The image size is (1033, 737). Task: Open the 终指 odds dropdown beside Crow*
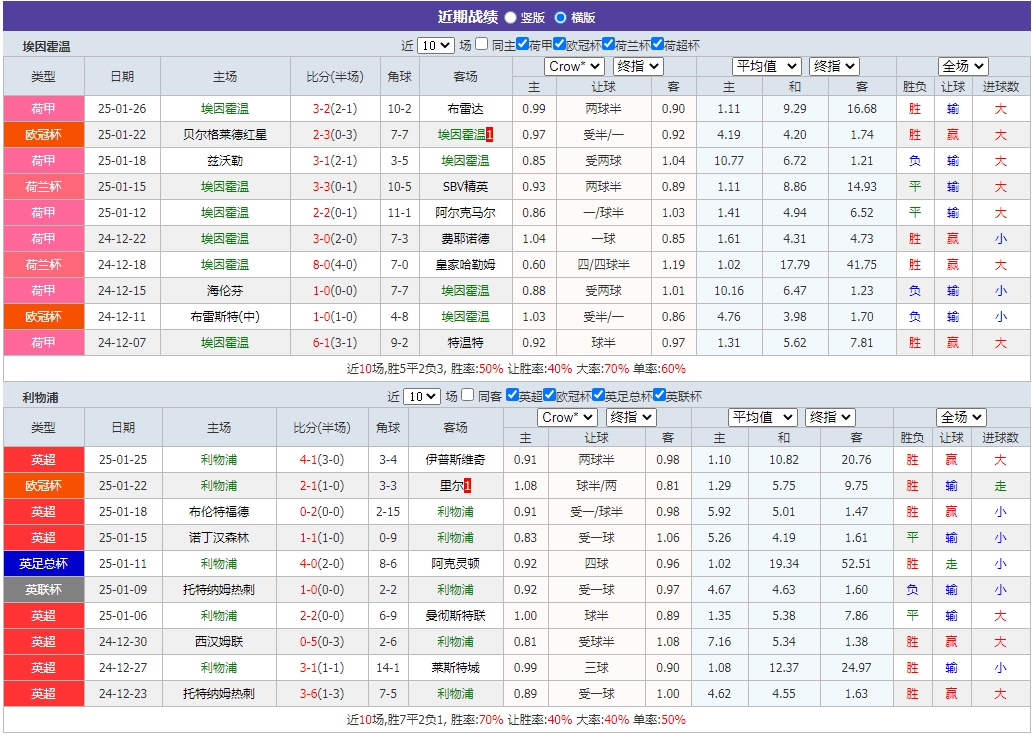click(x=637, y=67)
